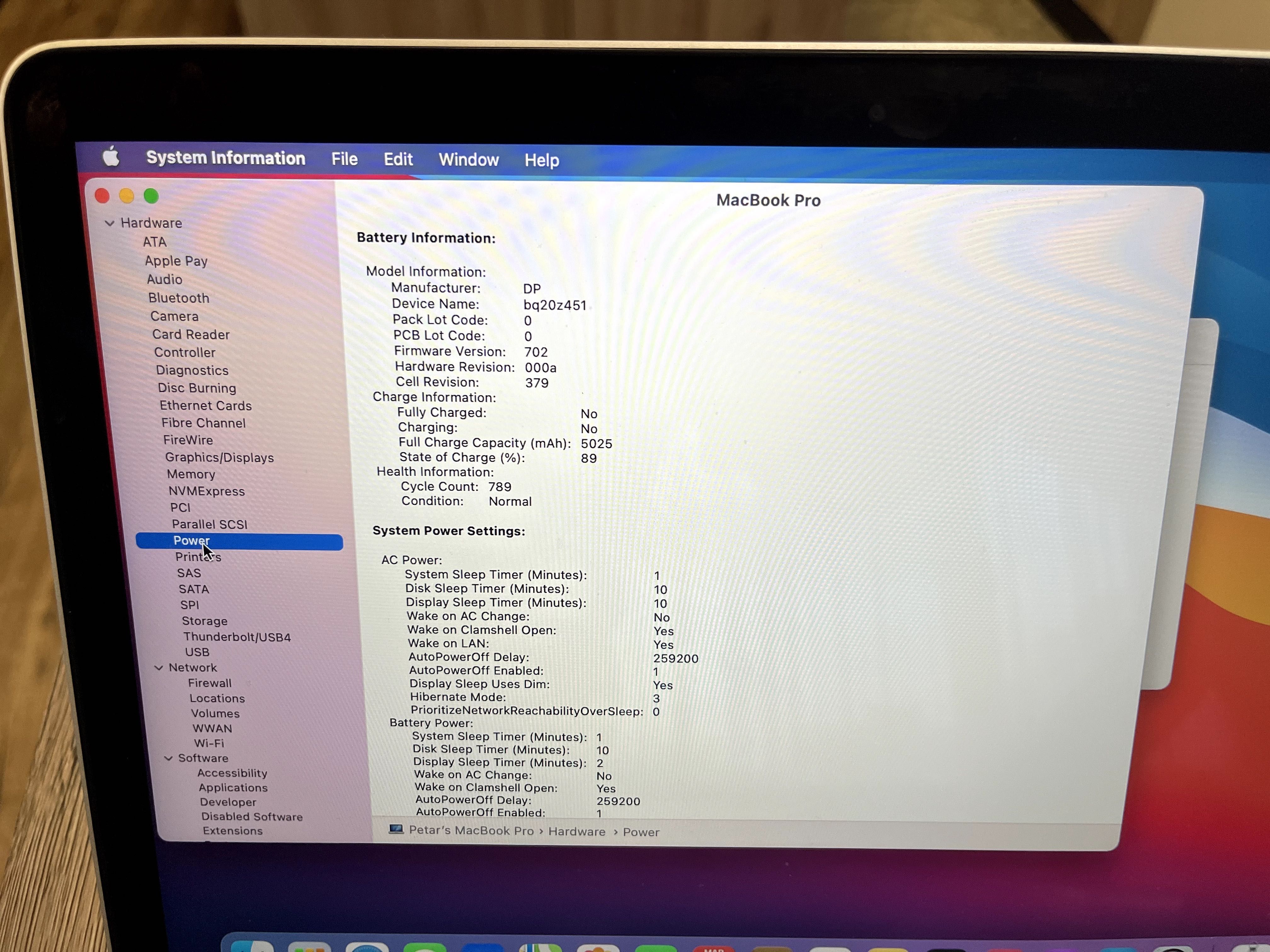Click the Battery Information heading
This screenshot has width=1270, height=952.
[426, 238]
